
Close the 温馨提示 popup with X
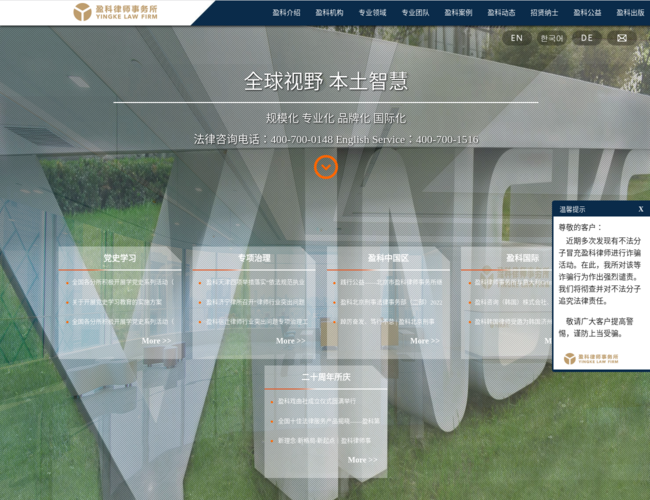(x=641, y=209)
